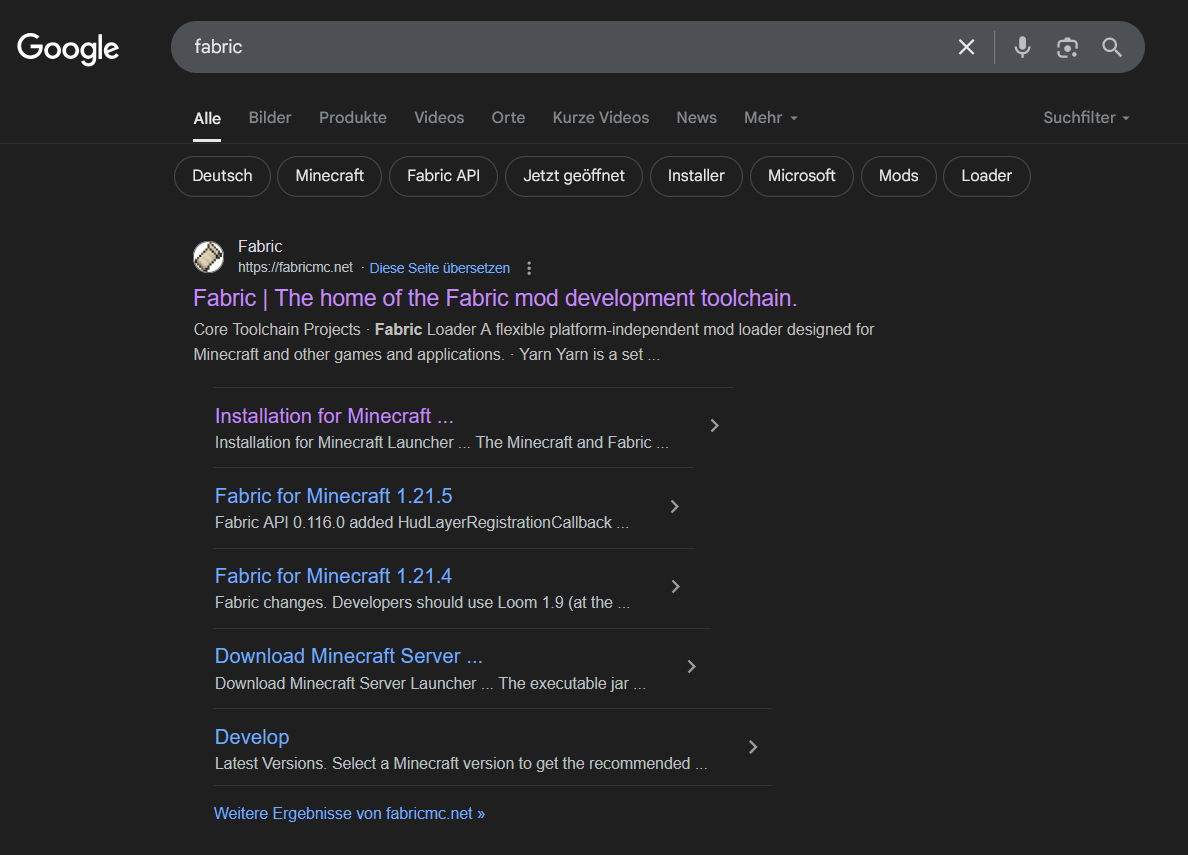Select the News tab
1188x855 pixels.
coord(696,117)
